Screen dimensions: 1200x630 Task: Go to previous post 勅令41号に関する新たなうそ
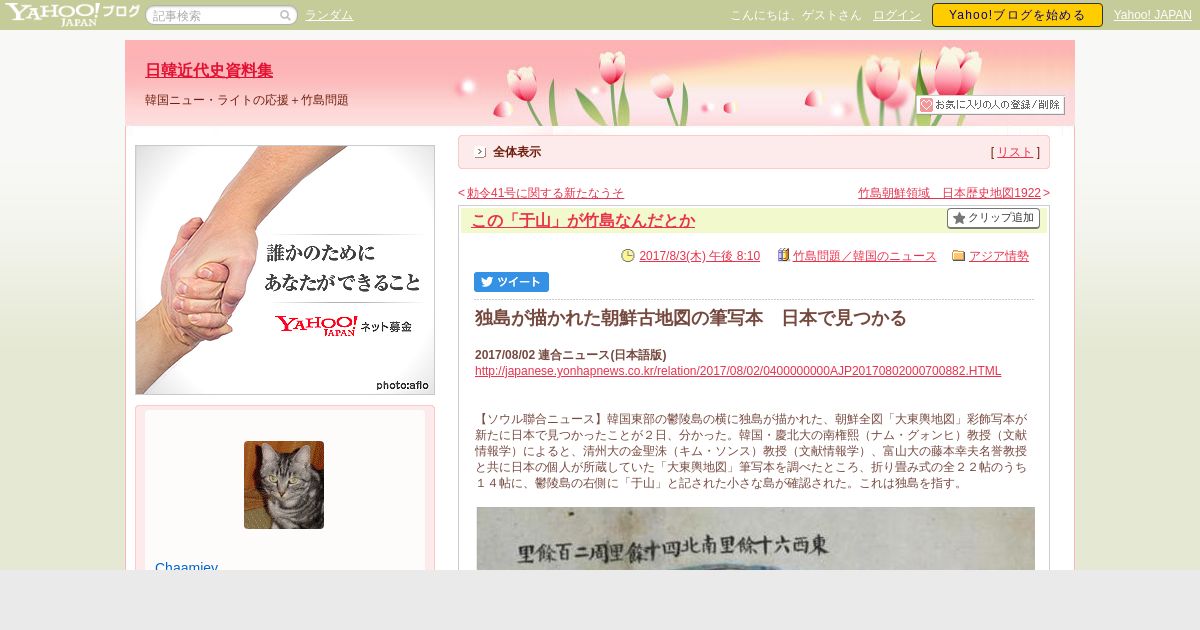(x=545, y=193)
